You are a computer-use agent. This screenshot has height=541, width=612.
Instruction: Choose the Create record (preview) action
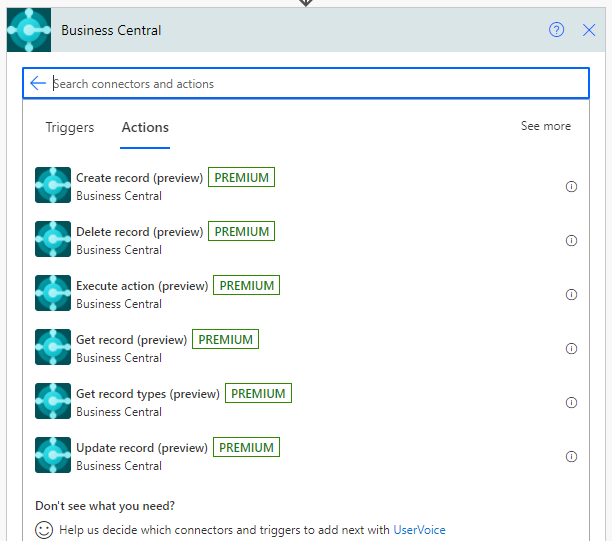point(139,178)
